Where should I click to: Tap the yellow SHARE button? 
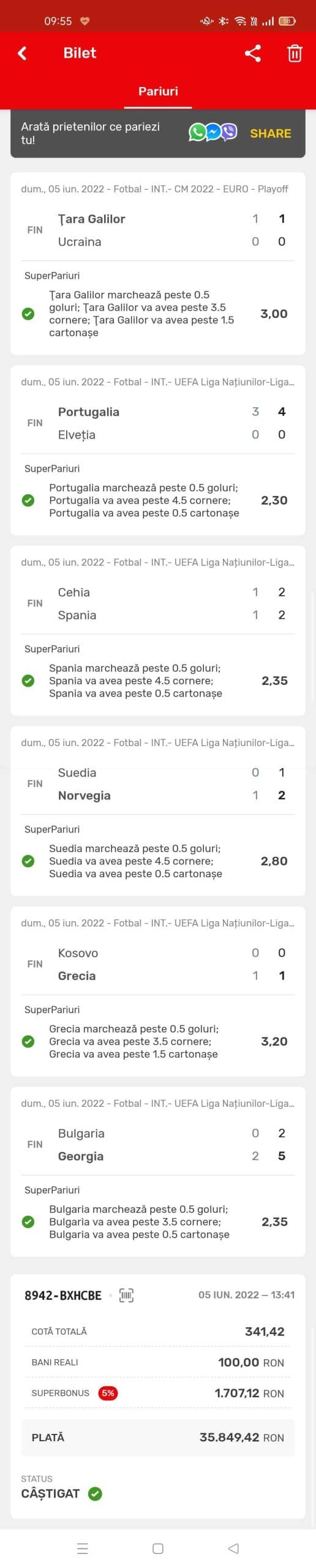point(270,133)
